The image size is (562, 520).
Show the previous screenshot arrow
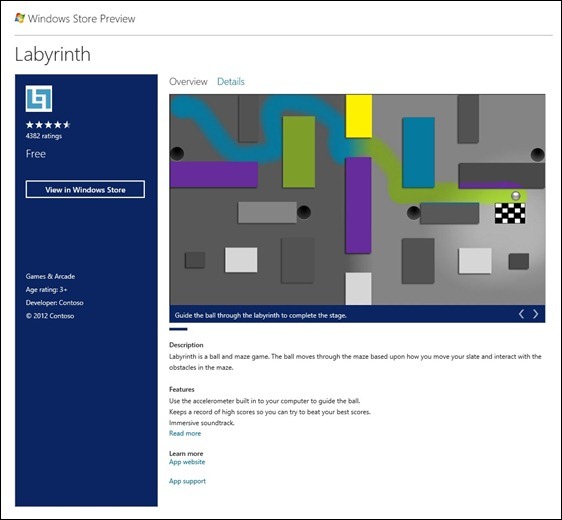tap(521, 314)
